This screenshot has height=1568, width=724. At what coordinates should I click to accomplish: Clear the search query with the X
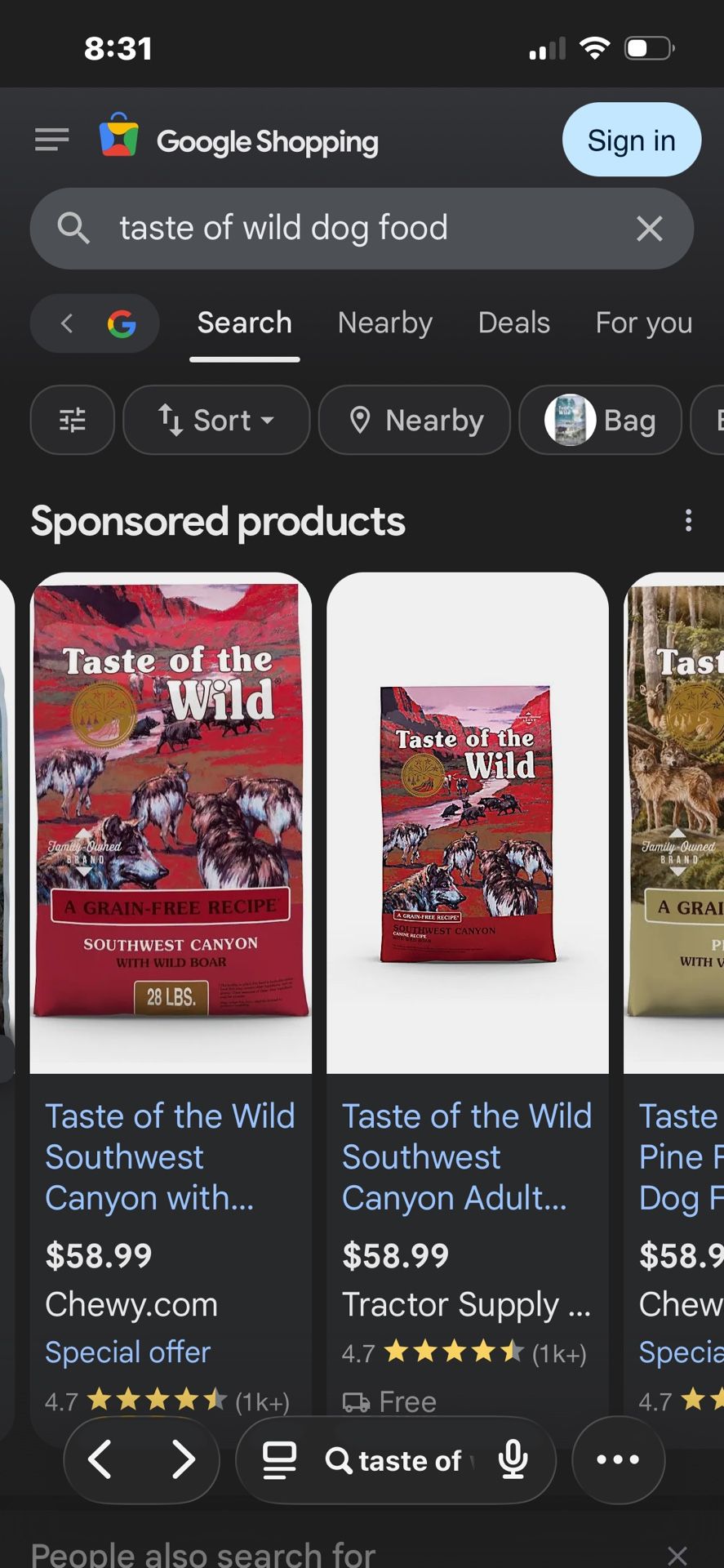[x=650, y=229]
